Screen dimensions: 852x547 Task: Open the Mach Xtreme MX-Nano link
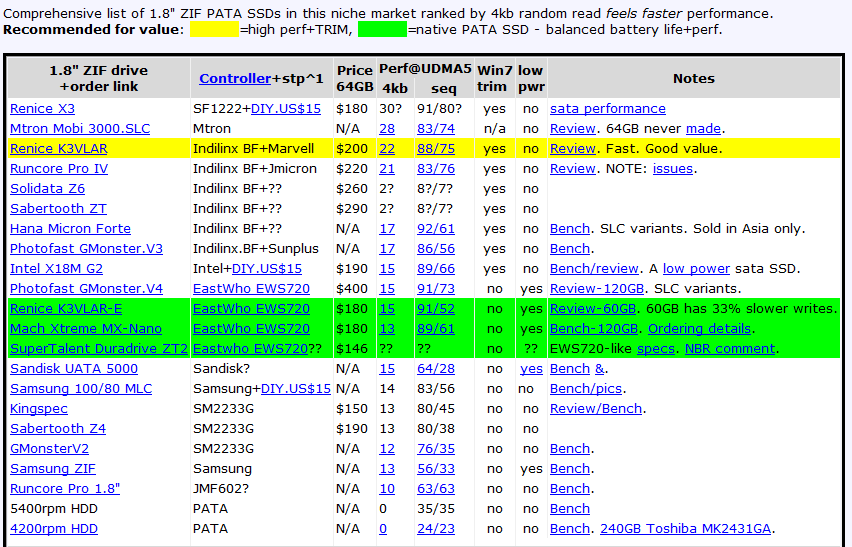point(86,329)
